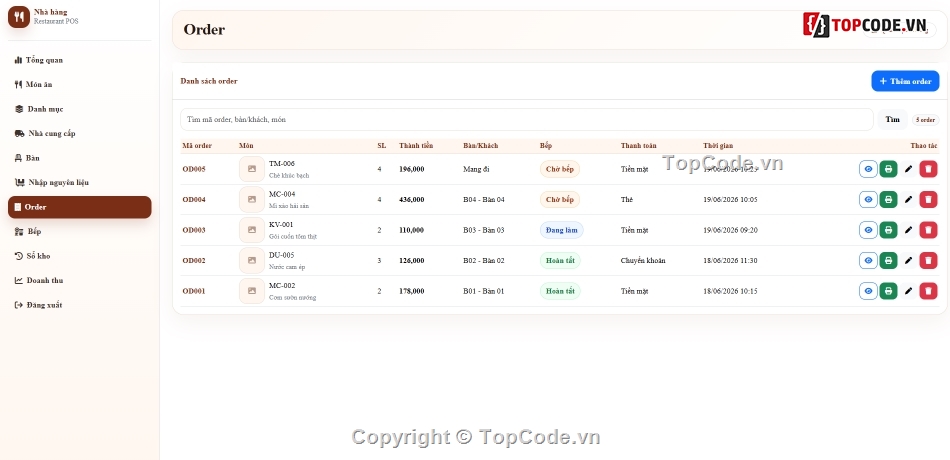Viewport: 950px width, 460px height.
Task: Edit order OD003 with pencil icon
Action: coord(908,230)
